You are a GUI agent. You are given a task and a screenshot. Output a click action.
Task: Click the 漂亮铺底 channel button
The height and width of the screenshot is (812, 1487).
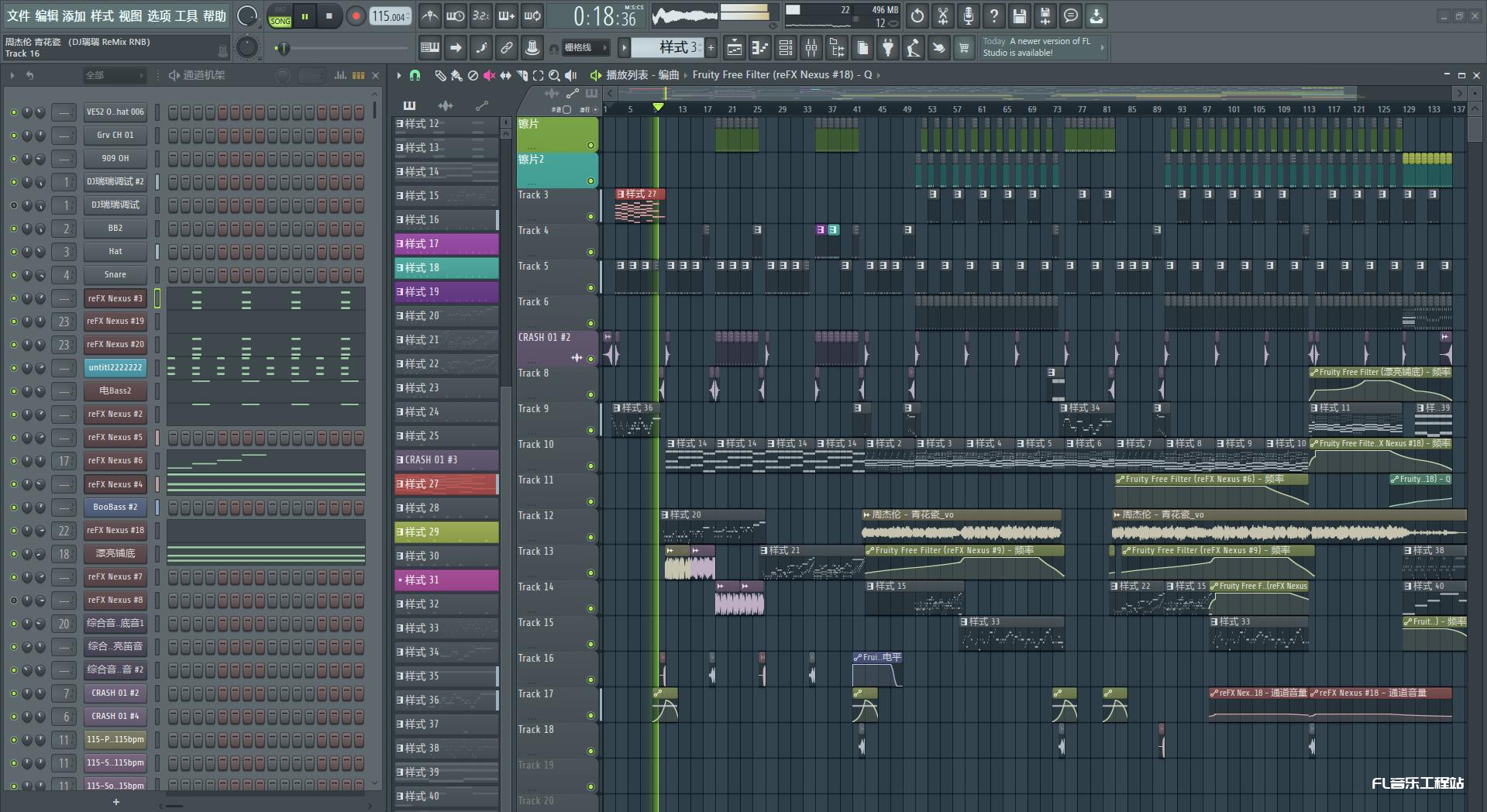click(115, 554)
